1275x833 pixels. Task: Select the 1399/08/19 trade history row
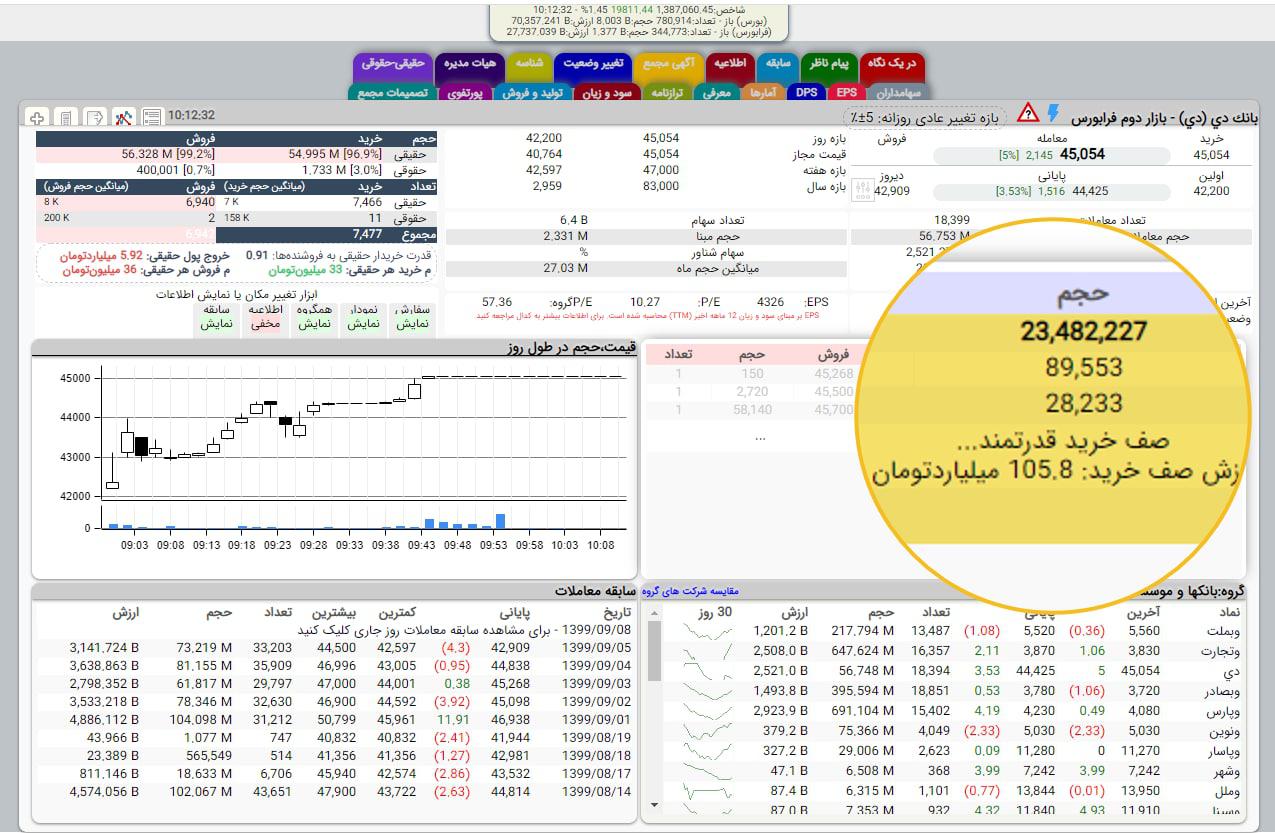(336, 737)
